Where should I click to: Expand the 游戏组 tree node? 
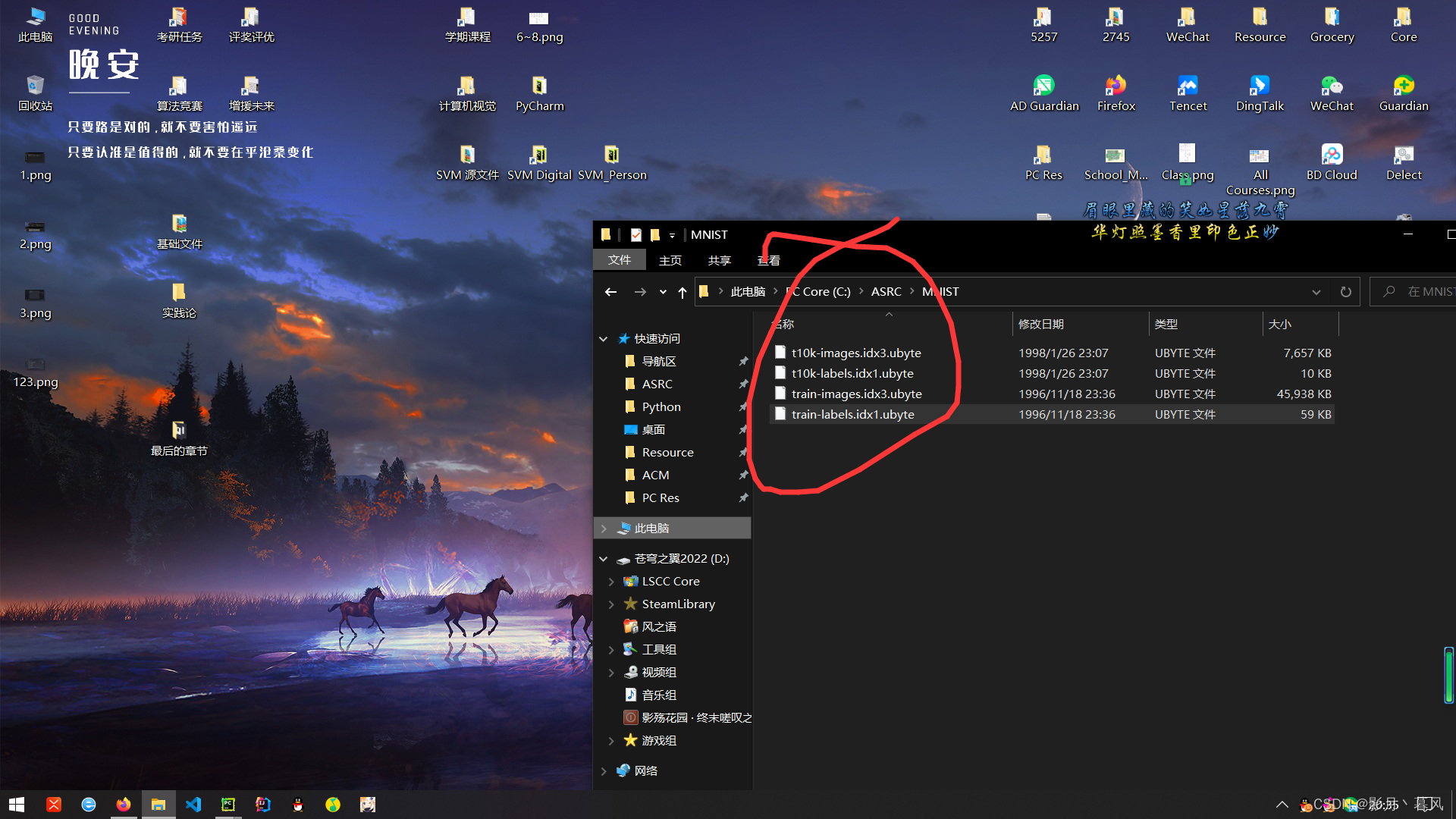(611, 741)
